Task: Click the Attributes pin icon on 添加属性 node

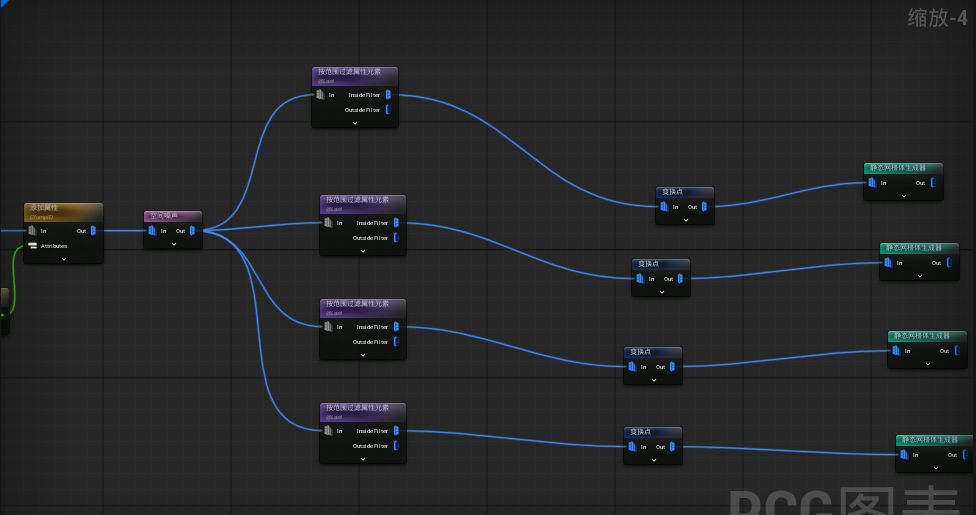Action: (32, 246)
